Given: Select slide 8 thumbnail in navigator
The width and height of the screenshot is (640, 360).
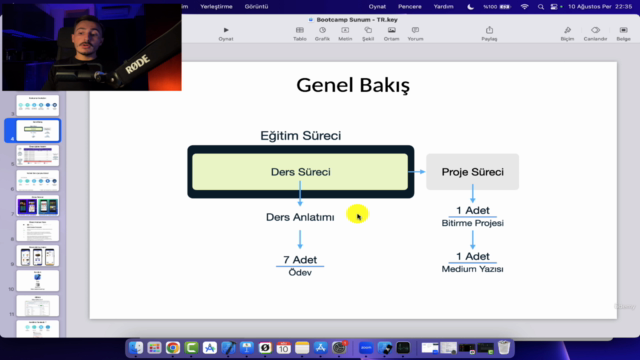Looking at the screenshot, I should click(38, 231).
